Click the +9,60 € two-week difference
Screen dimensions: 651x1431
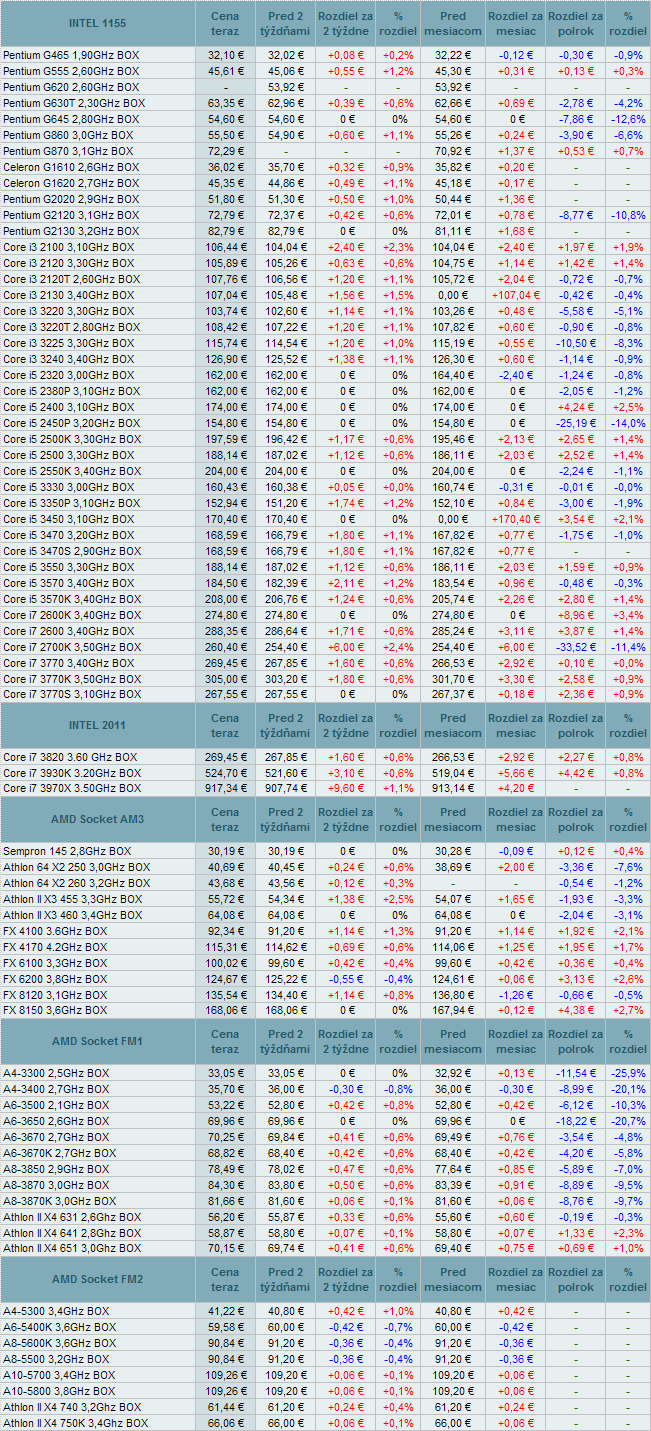(x=346, y=789)
